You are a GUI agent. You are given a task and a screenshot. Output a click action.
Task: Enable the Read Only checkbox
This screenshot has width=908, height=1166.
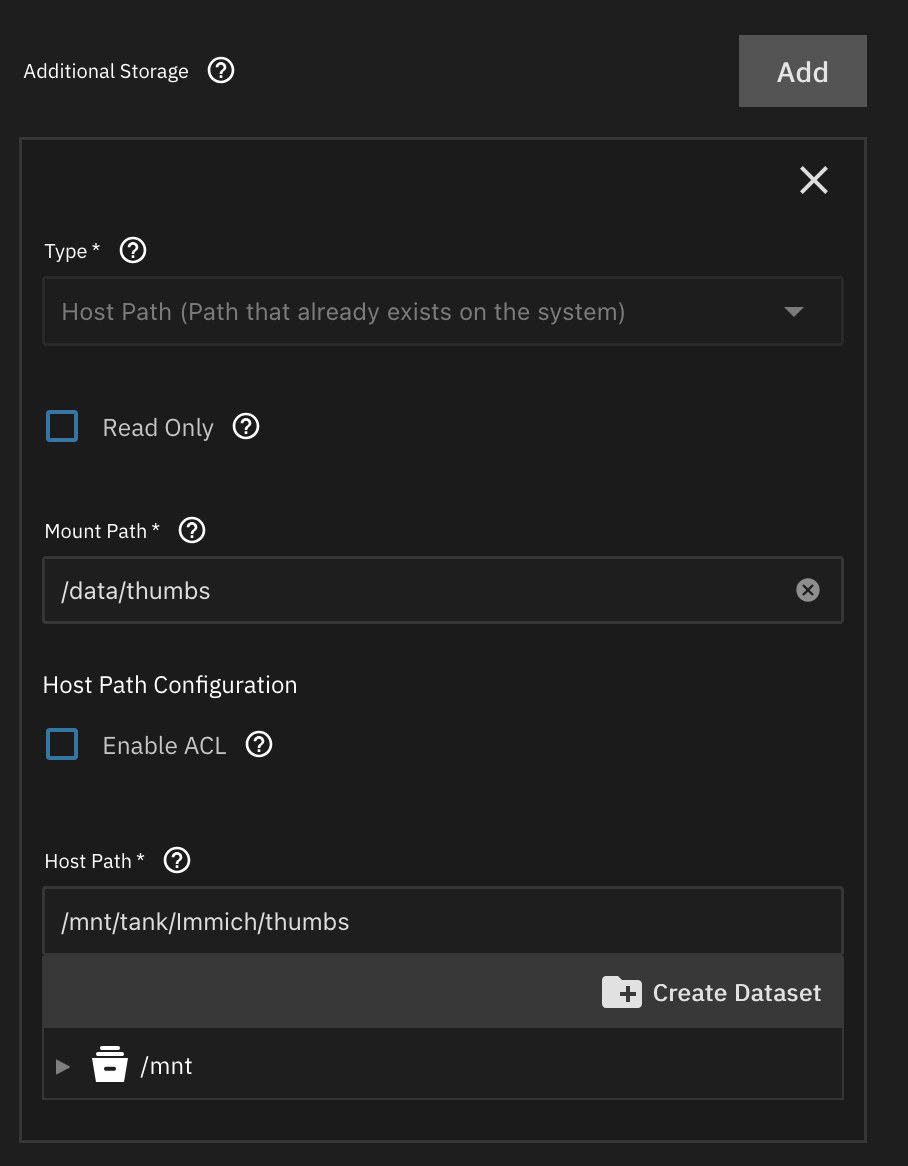point(62,425)
